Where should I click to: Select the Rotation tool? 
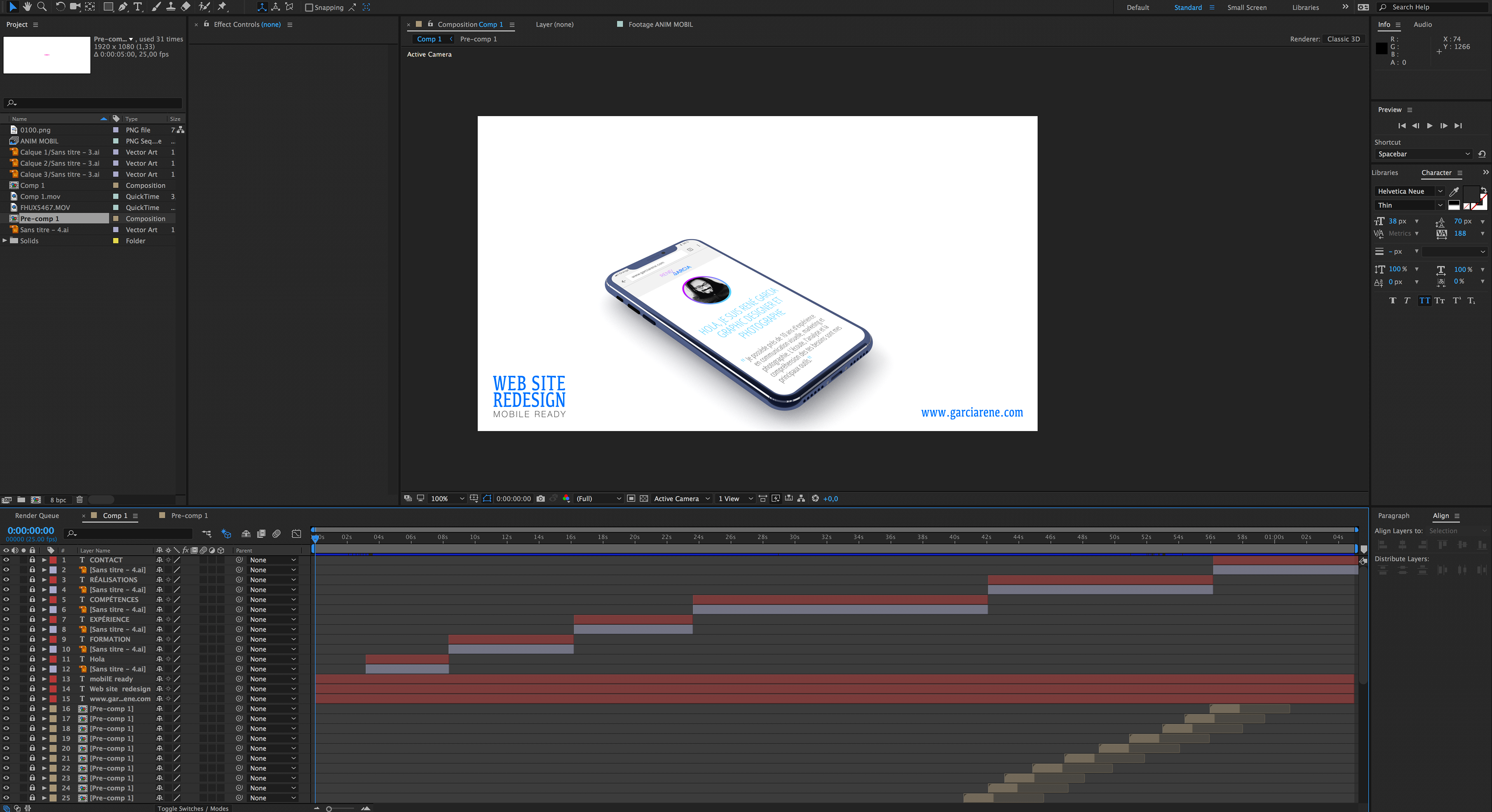point(60,7)
